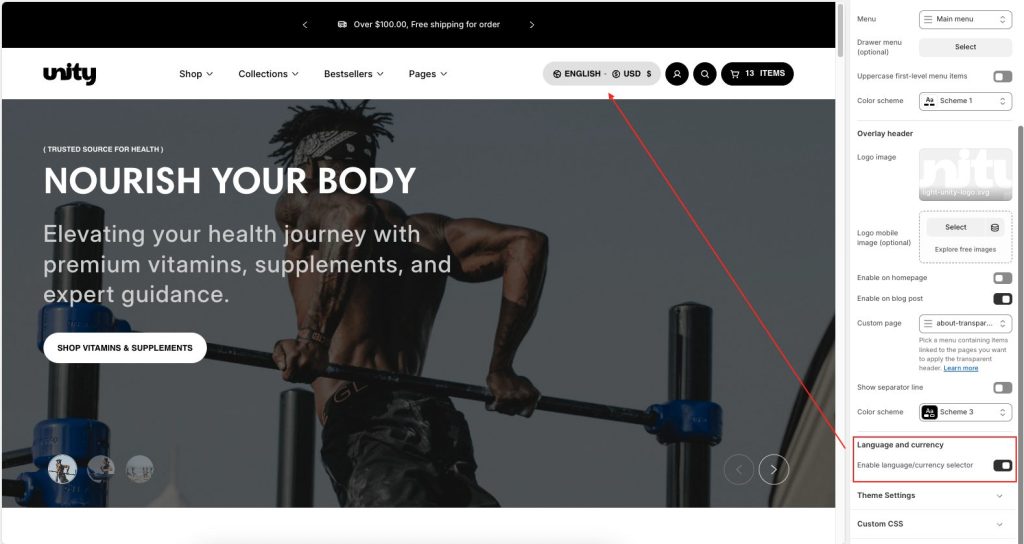Enable overlay header on homepage
Image resolution: width=1024 pixels, height=544 pixels.
pos(1002,278)
